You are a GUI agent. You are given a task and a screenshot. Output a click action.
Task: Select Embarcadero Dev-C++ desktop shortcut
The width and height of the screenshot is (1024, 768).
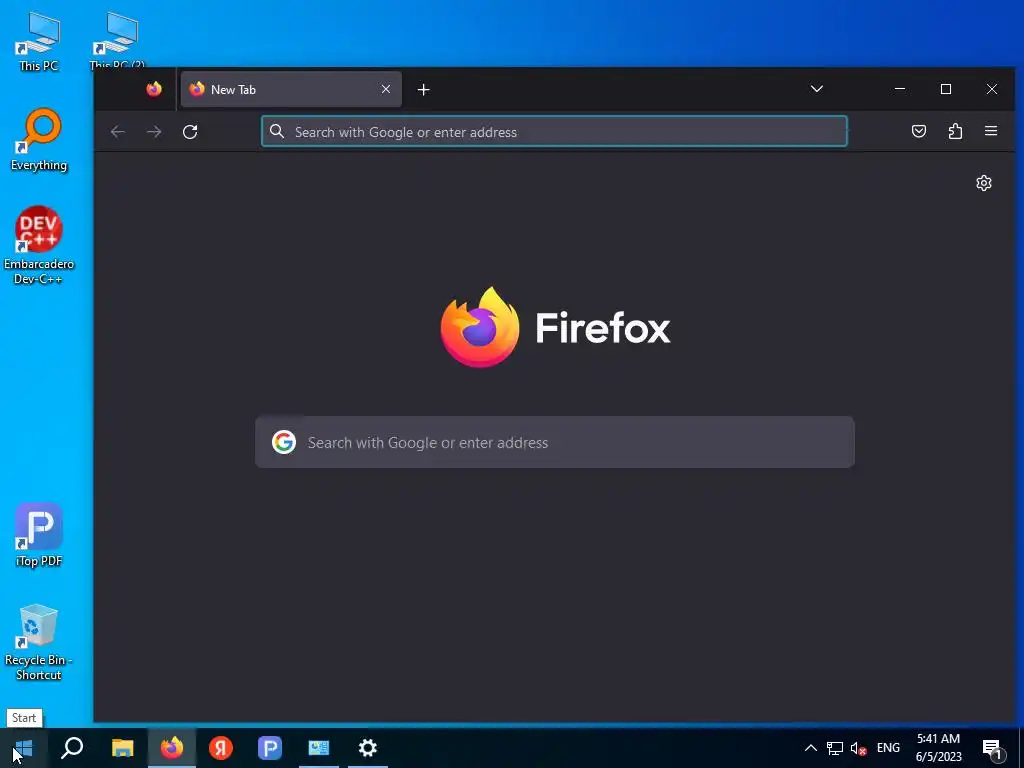tap(39, 246)
